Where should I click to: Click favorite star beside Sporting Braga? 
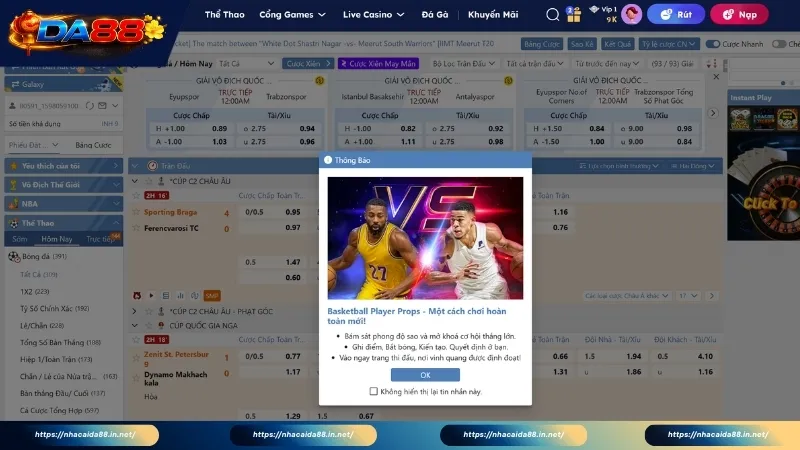[x=137, y=212]
